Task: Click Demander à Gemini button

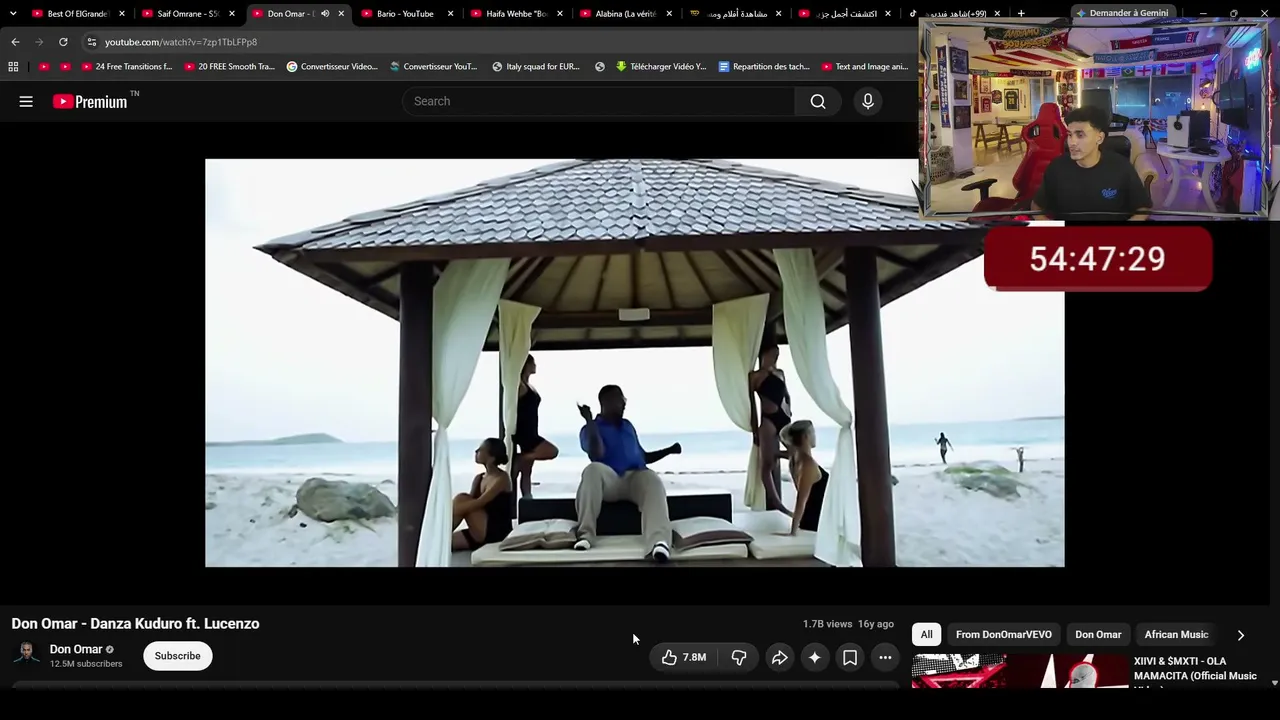Action: click(1121, 13)
